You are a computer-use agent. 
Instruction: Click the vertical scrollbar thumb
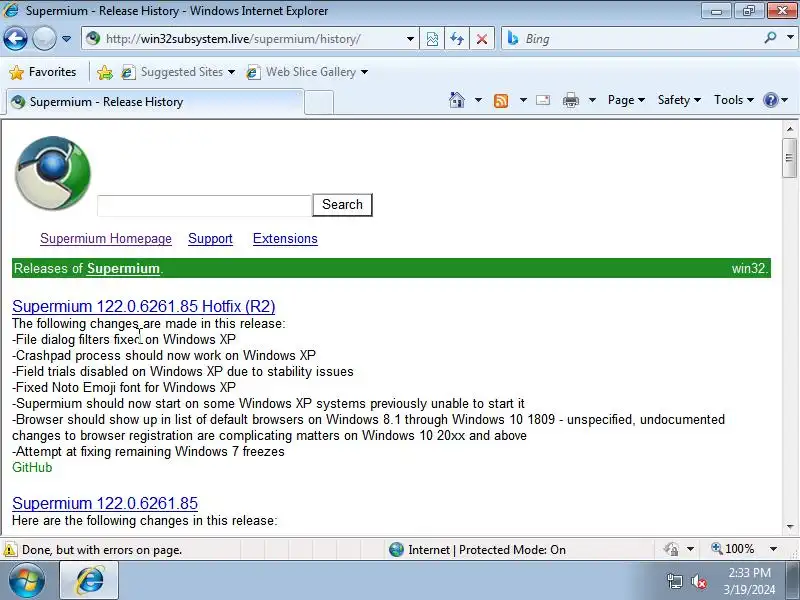pos(790,158)
